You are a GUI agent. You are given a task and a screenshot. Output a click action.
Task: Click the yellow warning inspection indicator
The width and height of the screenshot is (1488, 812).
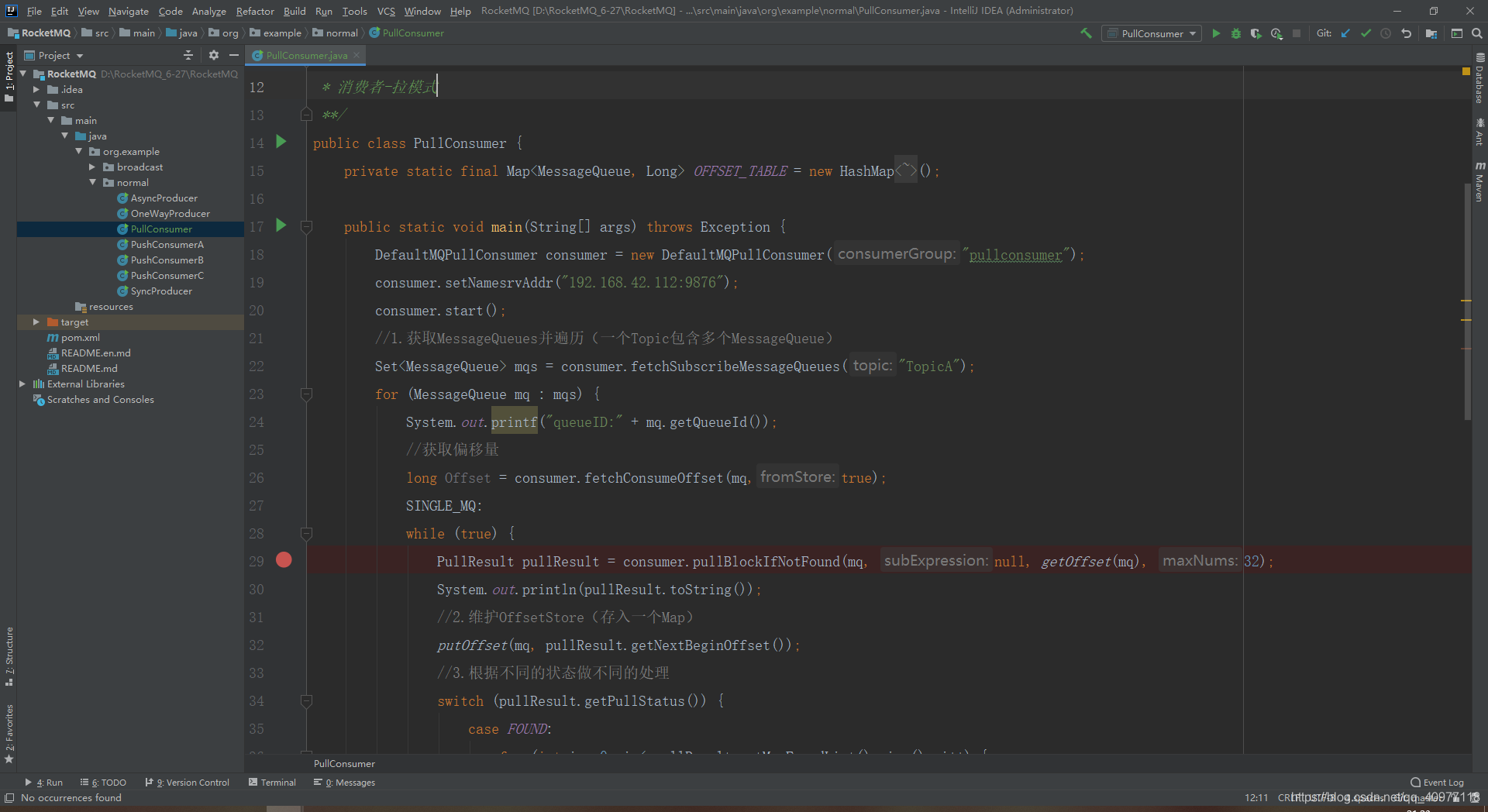tap(1466, 71)
